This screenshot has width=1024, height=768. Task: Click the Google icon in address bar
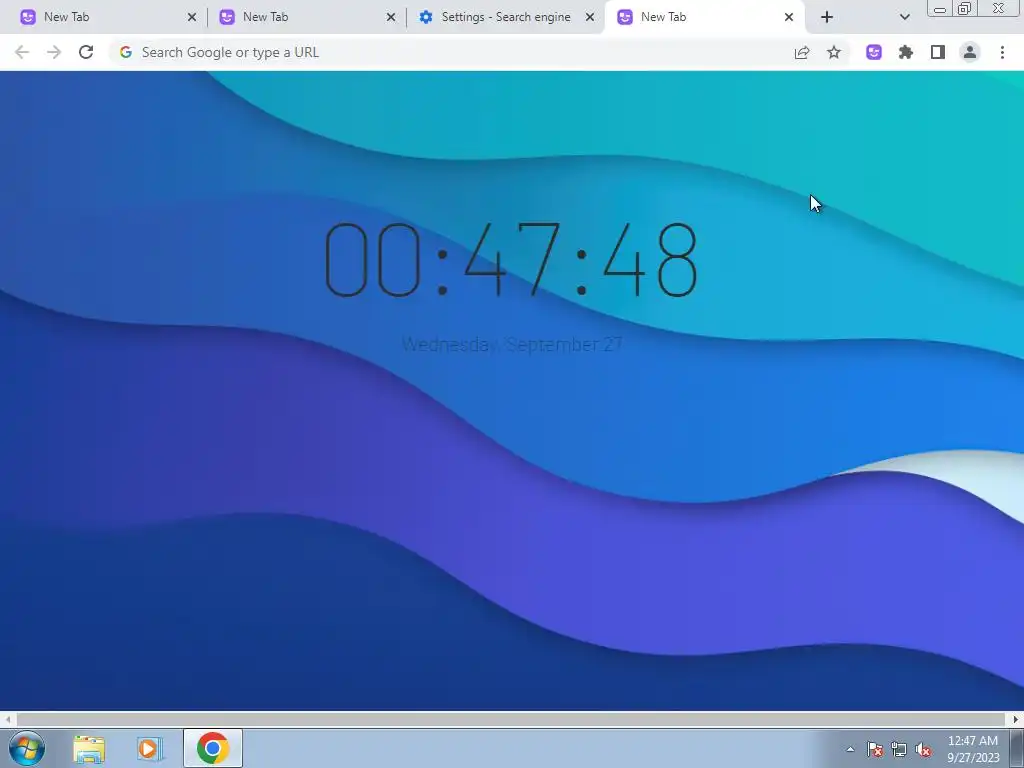coord(126,52)
